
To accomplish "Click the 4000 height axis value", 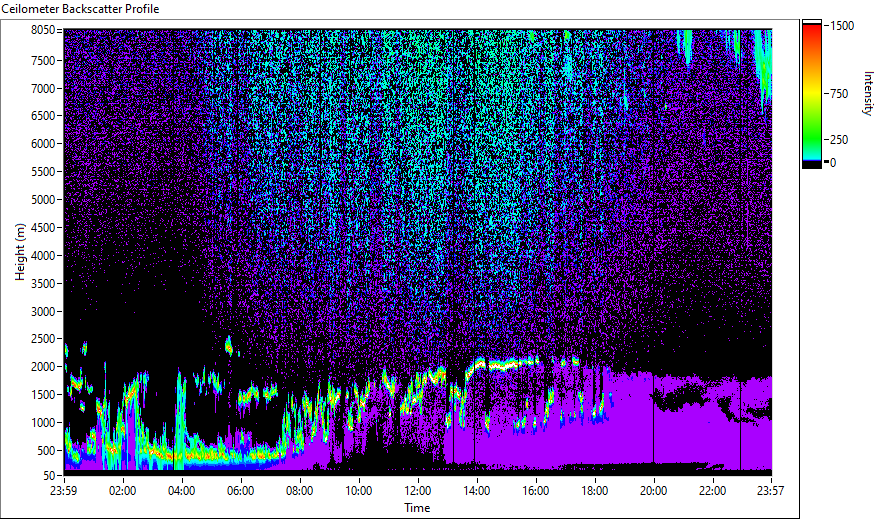I will coord(43,256).
